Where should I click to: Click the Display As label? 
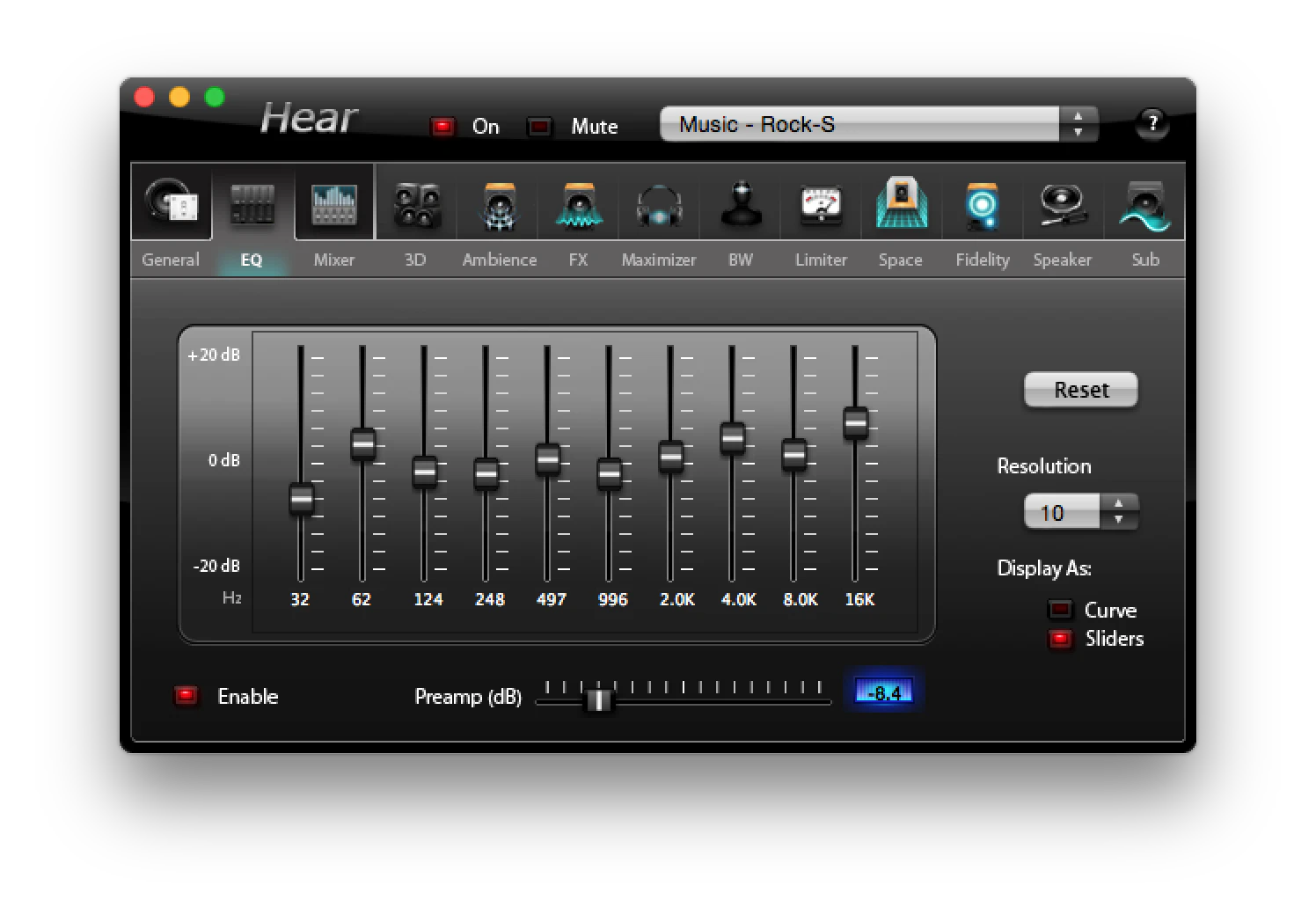click(x=1044, y=568)
